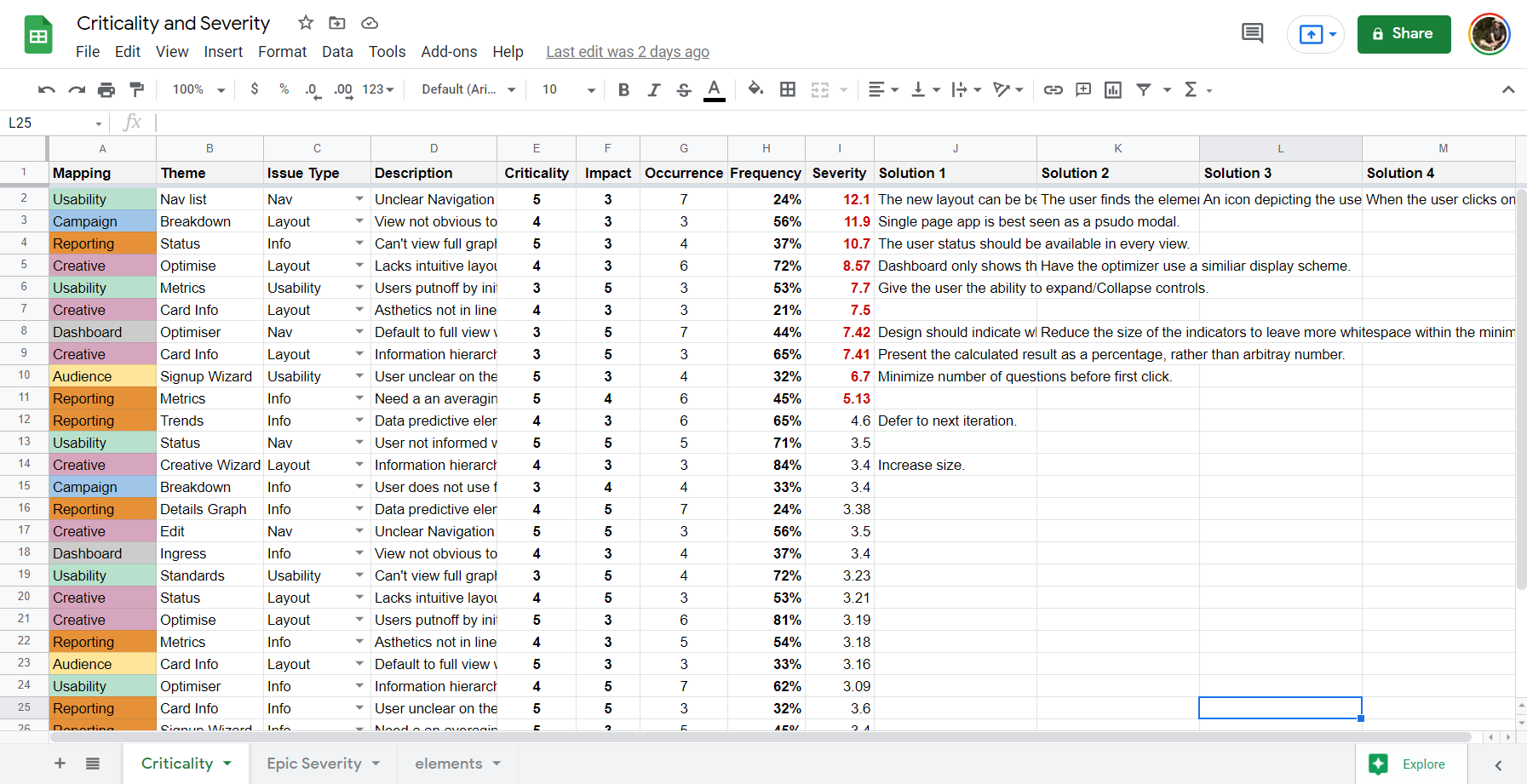Select the Severity value 12.1 cell

[840, 199]
